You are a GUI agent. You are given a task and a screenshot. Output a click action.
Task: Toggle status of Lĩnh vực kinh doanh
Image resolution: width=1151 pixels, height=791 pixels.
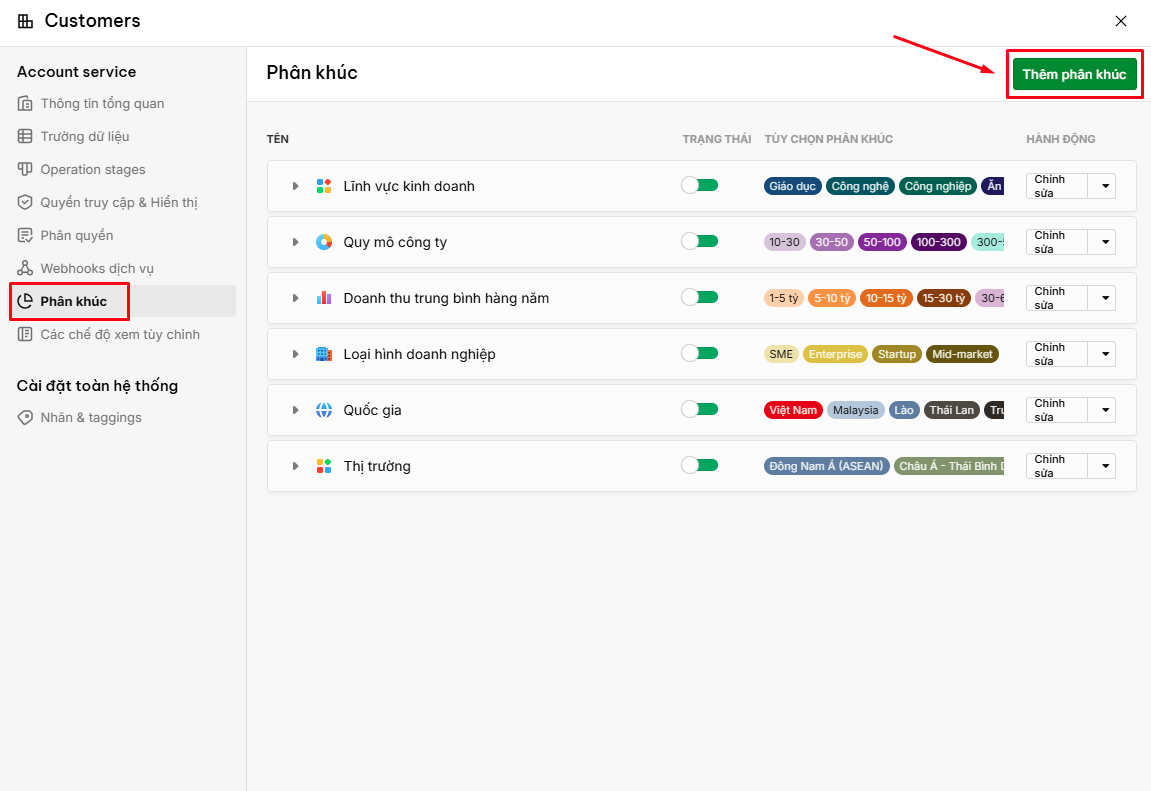[x=700, y=186]
